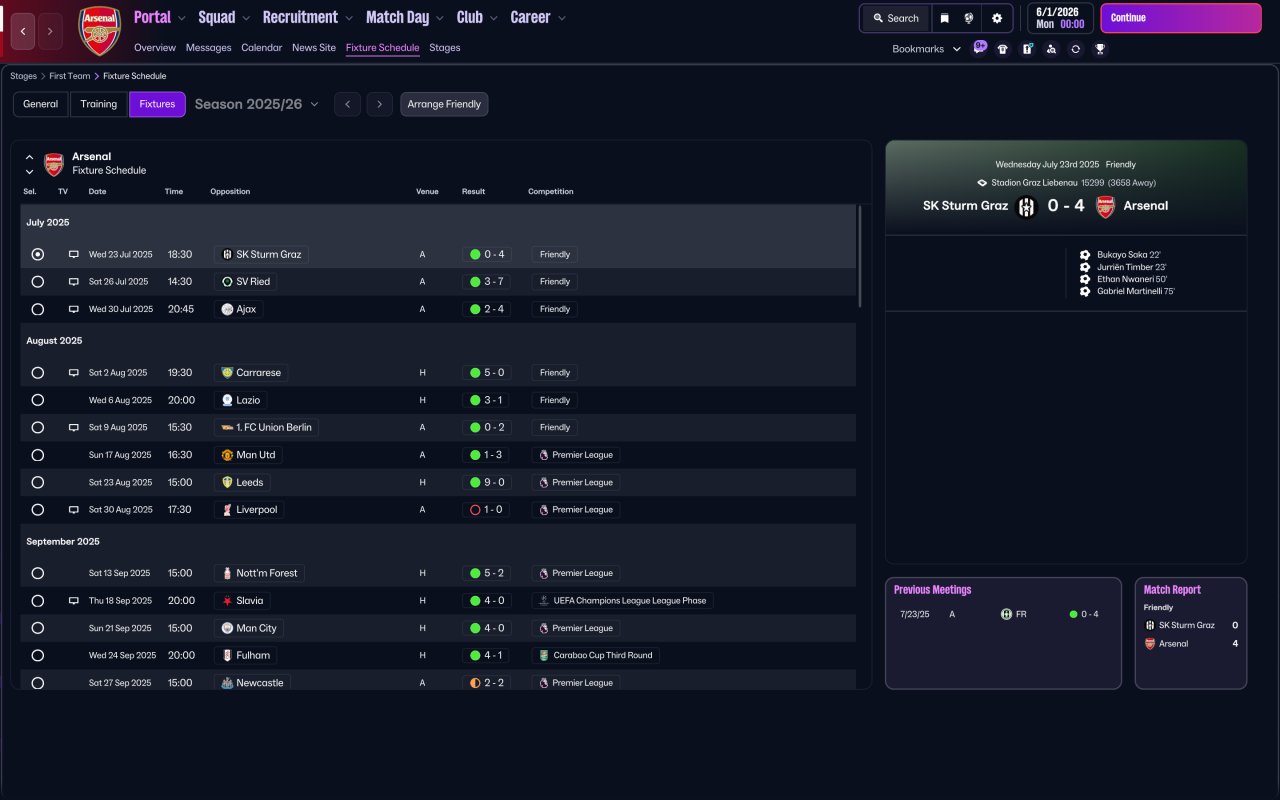Click the Newcastle opposition badge
This screenshot has width=1280, height=800.
point(227,683)
